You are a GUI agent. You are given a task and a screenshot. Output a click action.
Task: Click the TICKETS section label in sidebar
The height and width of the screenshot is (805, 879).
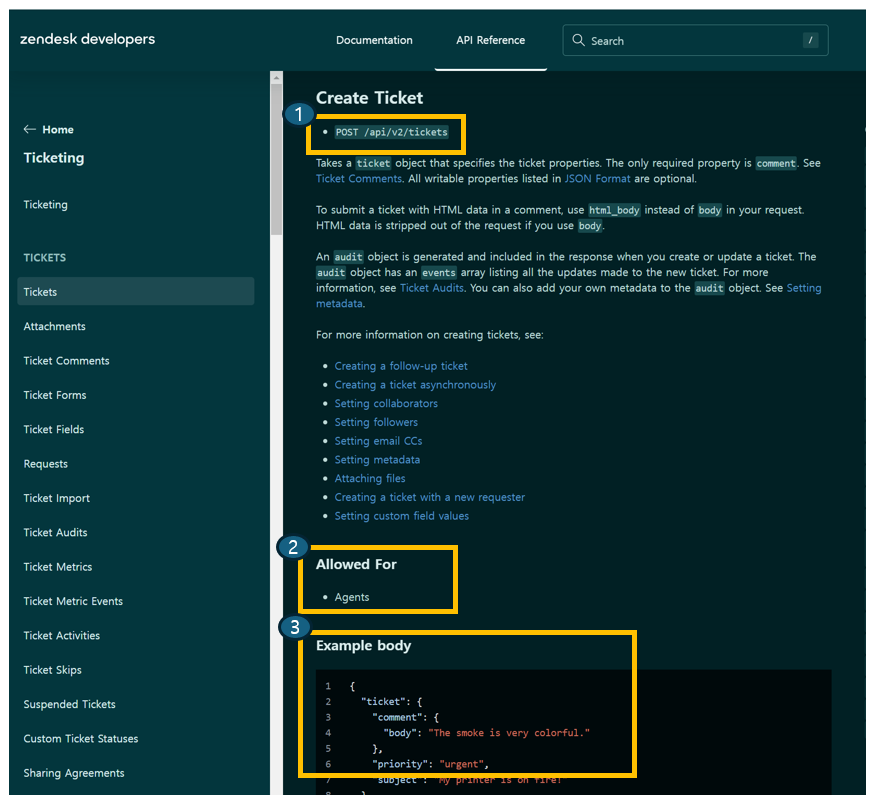coord(44,258)
